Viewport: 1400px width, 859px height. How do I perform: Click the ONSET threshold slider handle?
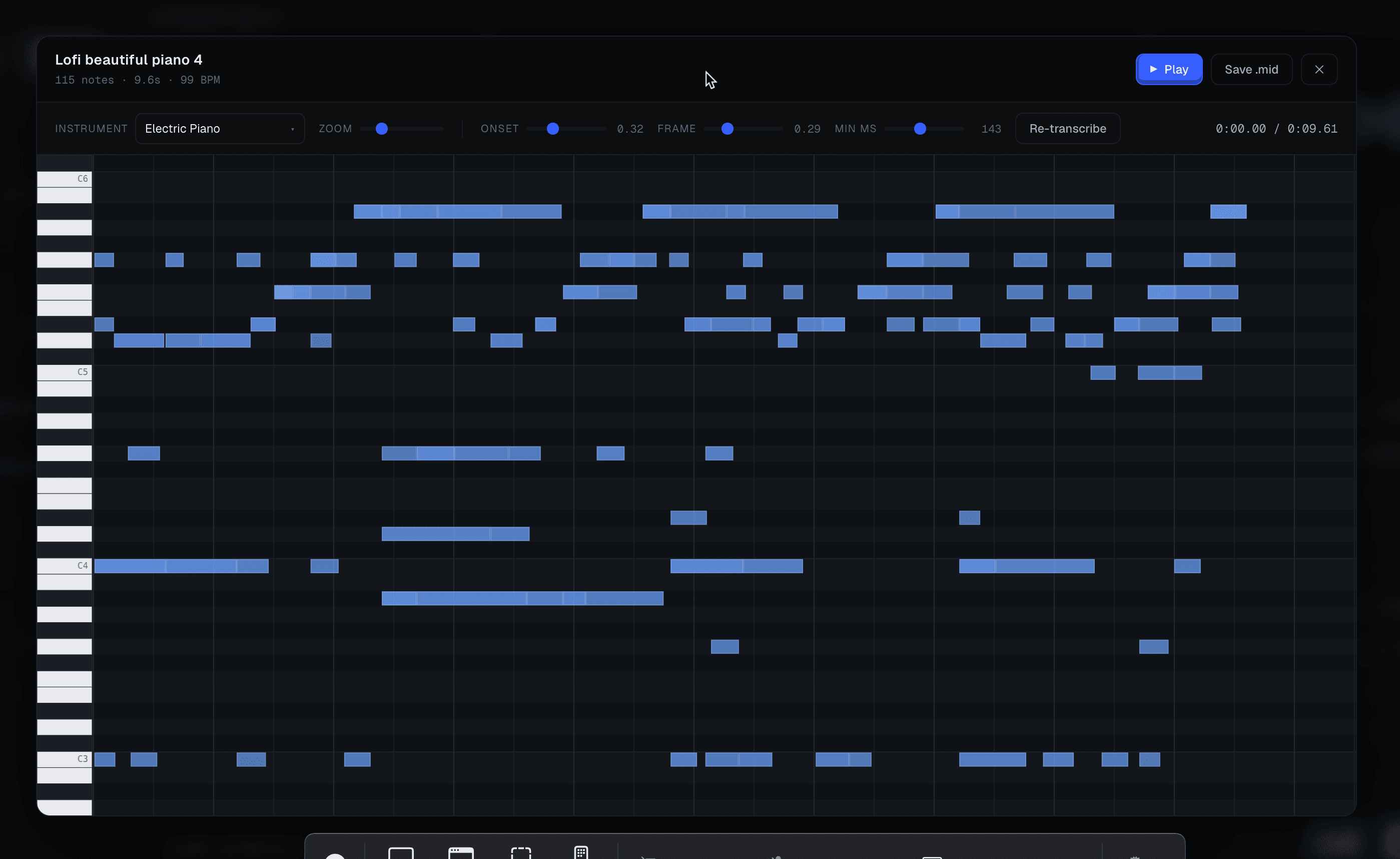(552, 129)
